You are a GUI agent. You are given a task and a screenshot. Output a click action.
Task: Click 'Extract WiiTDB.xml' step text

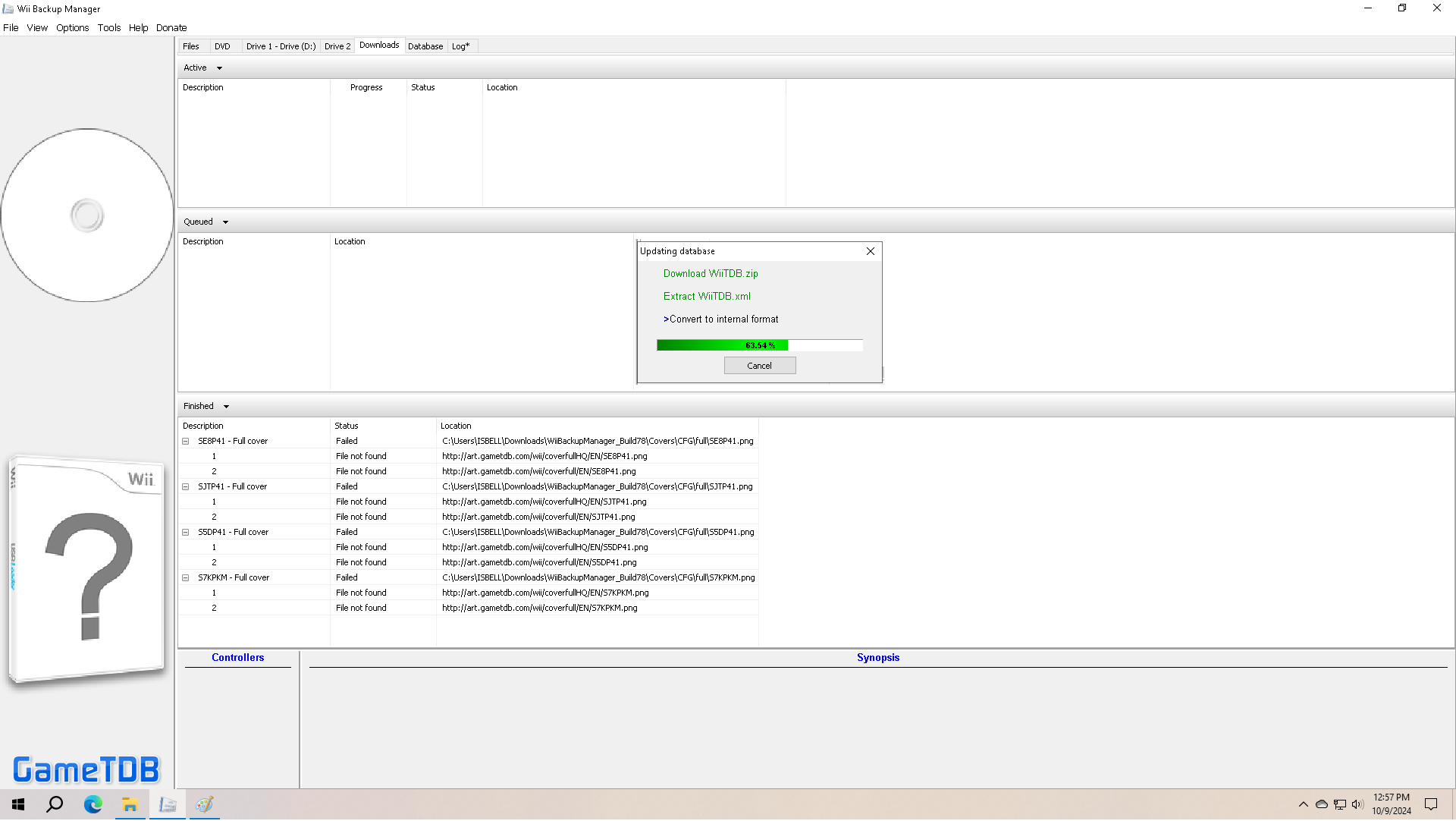coord(707,297)
